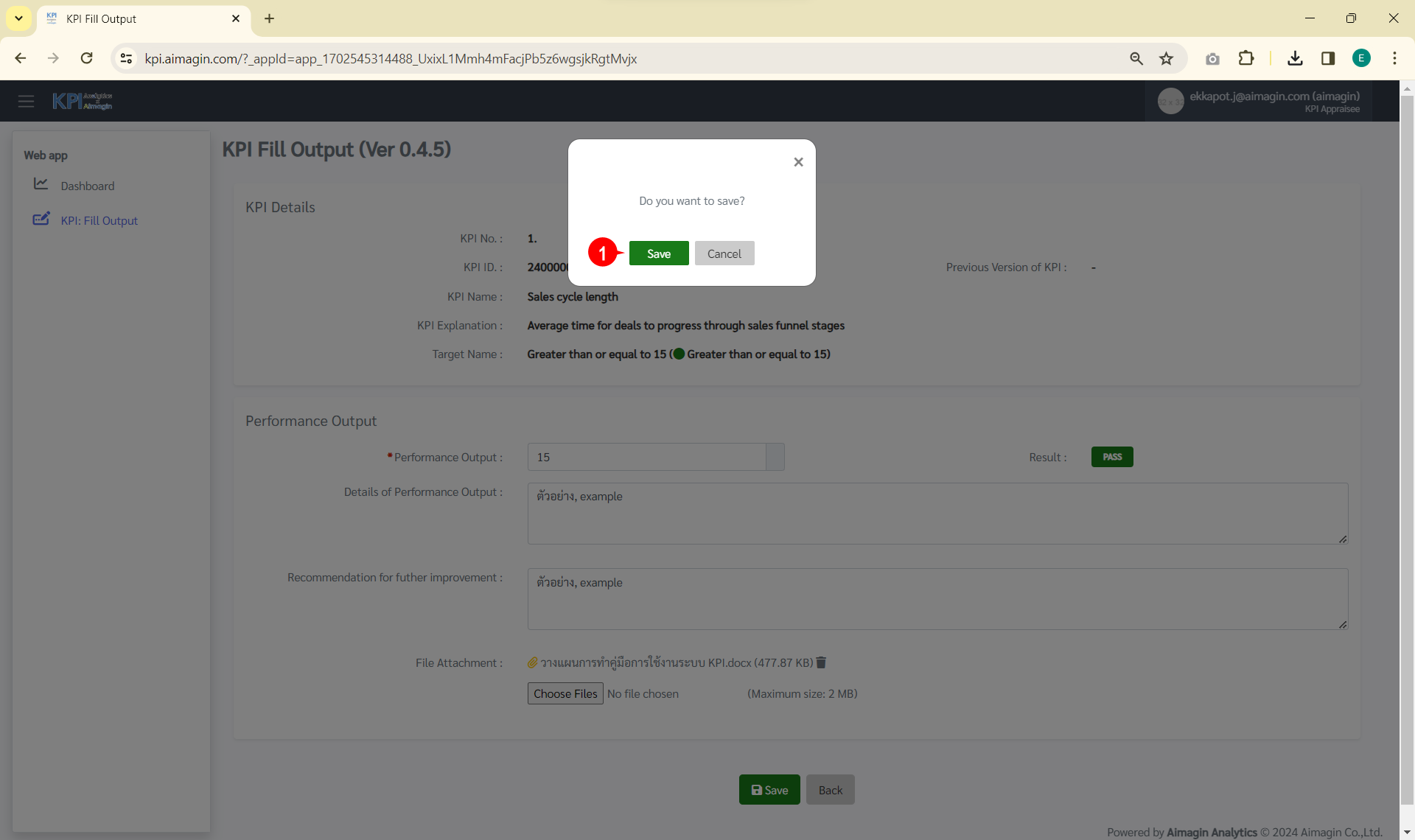Click the Recommendation for further improvement textarea
This screenshot has width=1415, height=840.
tap(937, 599)
